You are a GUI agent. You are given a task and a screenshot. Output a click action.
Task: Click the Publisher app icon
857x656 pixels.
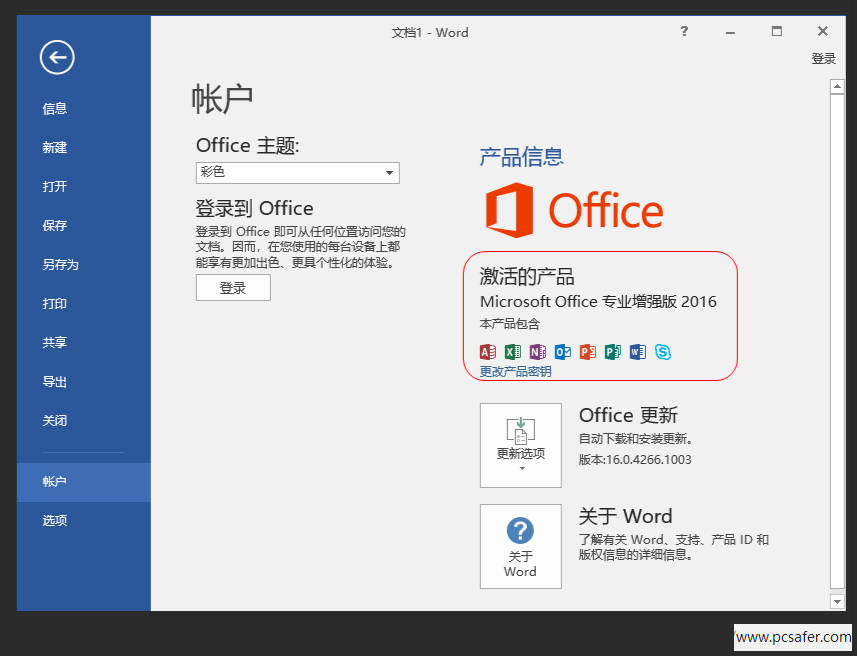613,352
